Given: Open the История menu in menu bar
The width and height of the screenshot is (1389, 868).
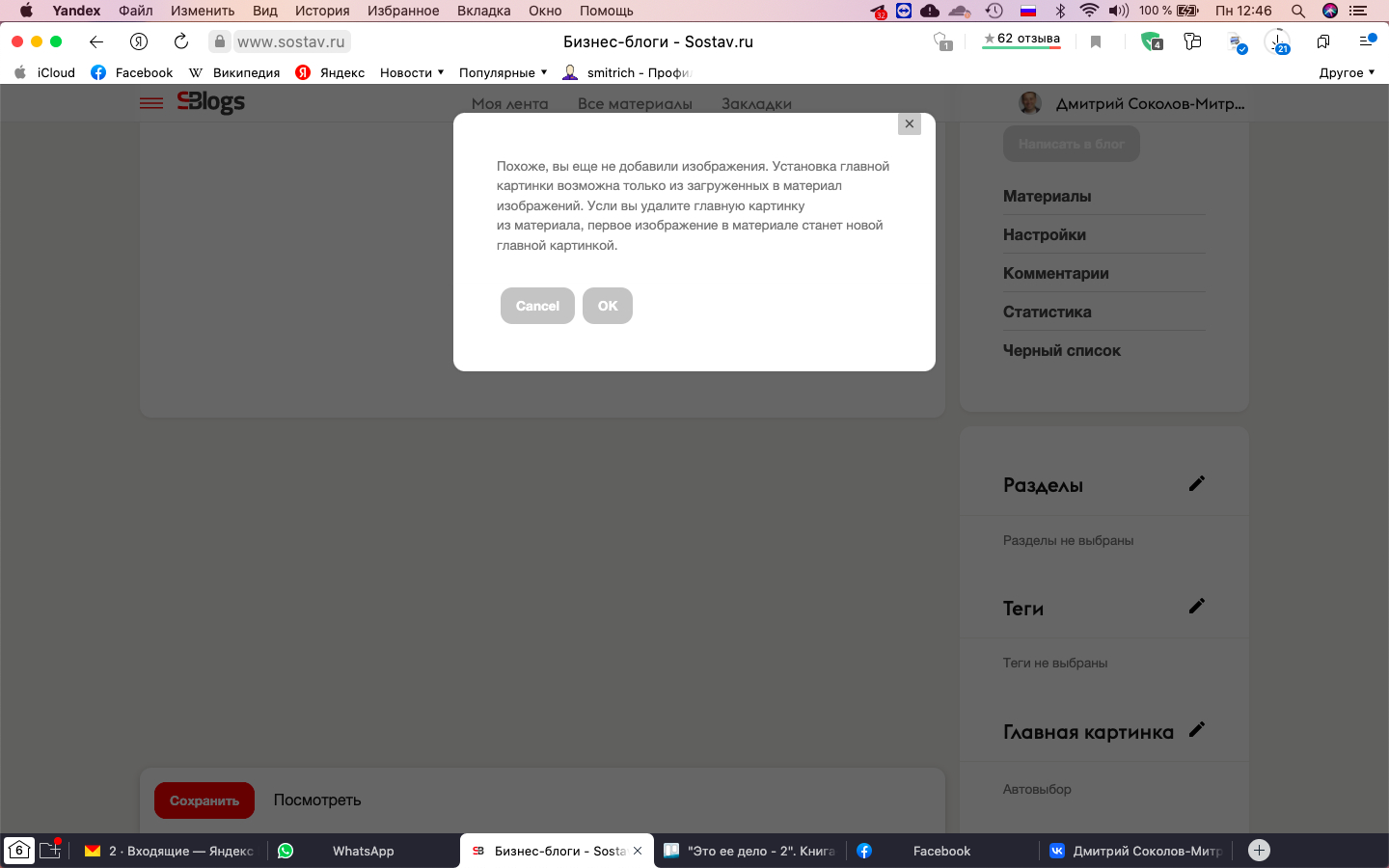Looking at the screenshot, I should click(x=322, y=11).
